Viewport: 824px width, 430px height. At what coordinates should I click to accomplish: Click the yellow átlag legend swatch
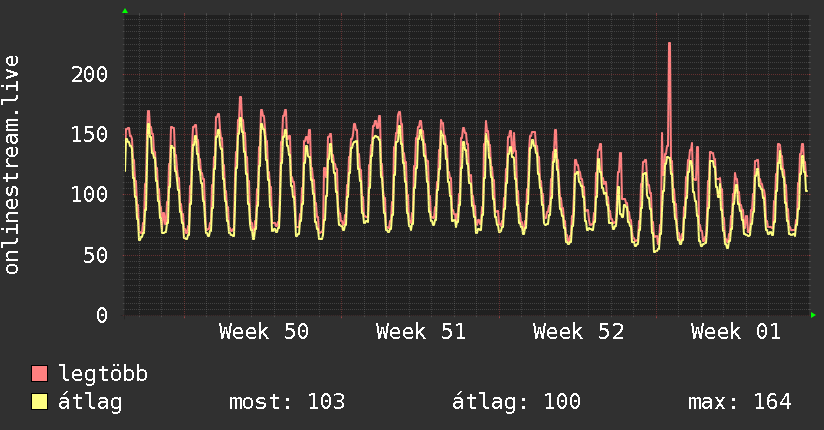point(39,401)
